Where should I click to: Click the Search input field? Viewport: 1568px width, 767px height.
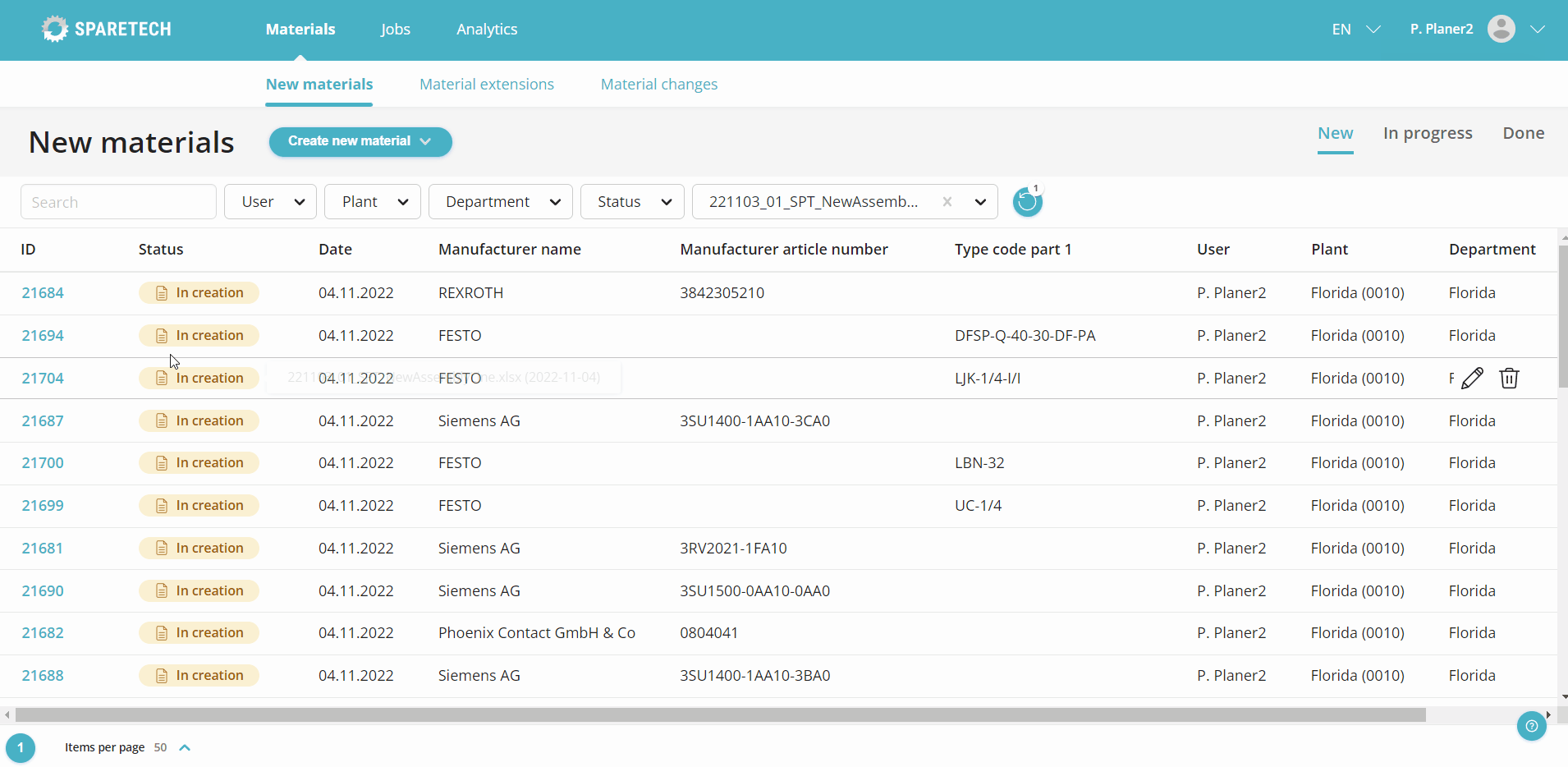[118, 202]
